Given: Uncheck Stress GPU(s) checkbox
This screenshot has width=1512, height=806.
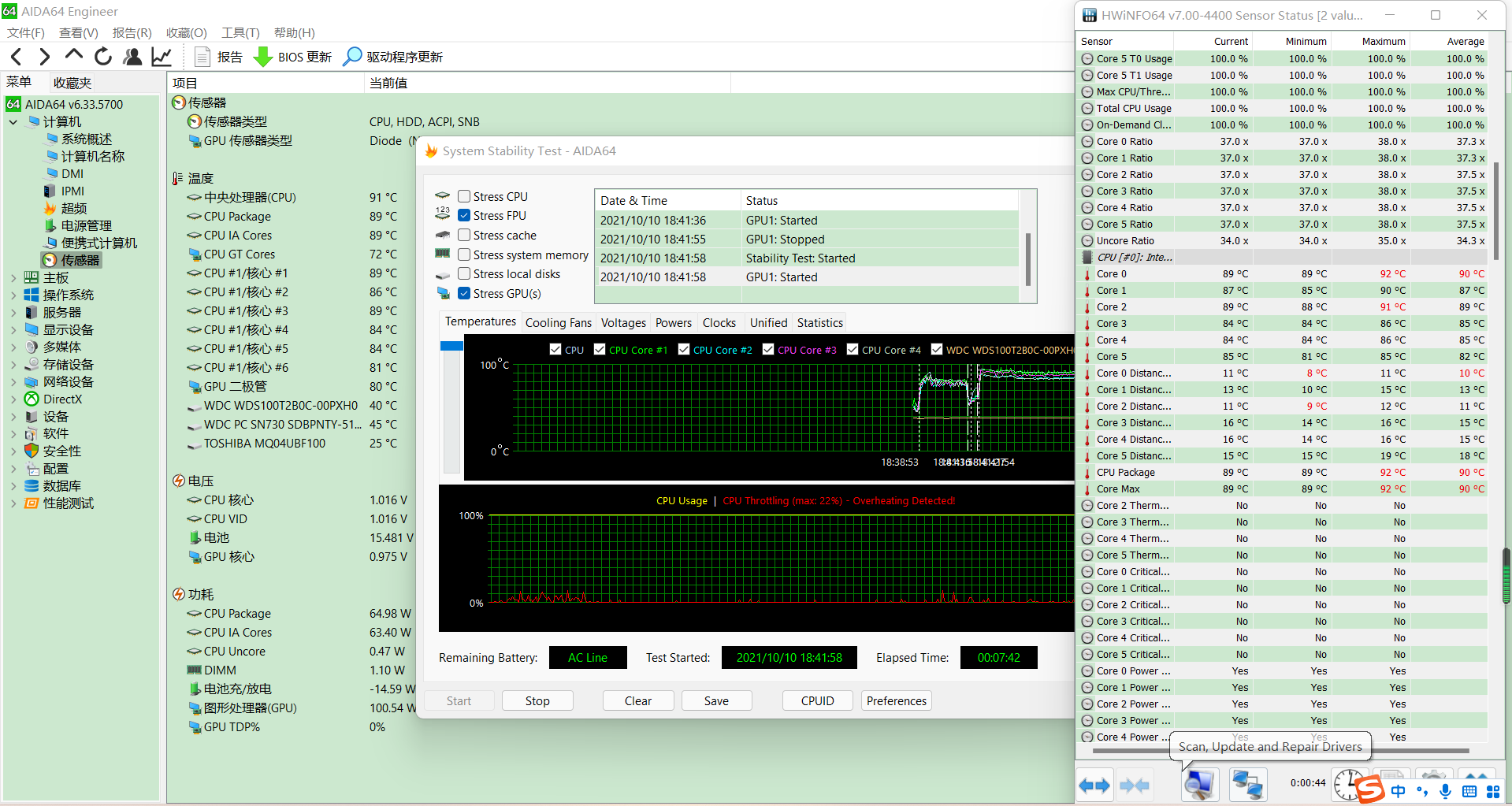Looking at the screenshot, I should pyautogui.click(x=464, y=293).
